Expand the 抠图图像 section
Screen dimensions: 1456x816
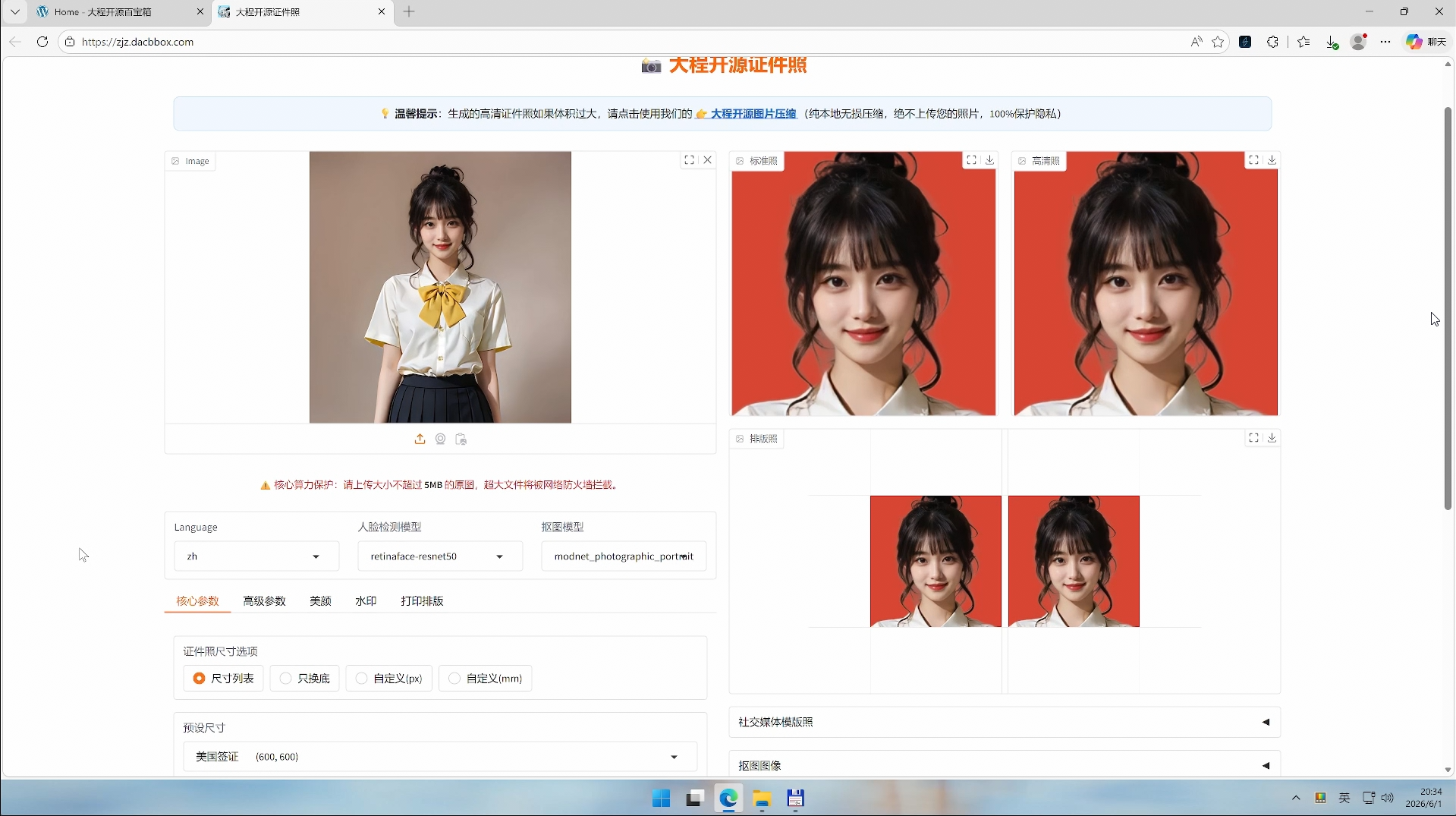coord(1005,765)
